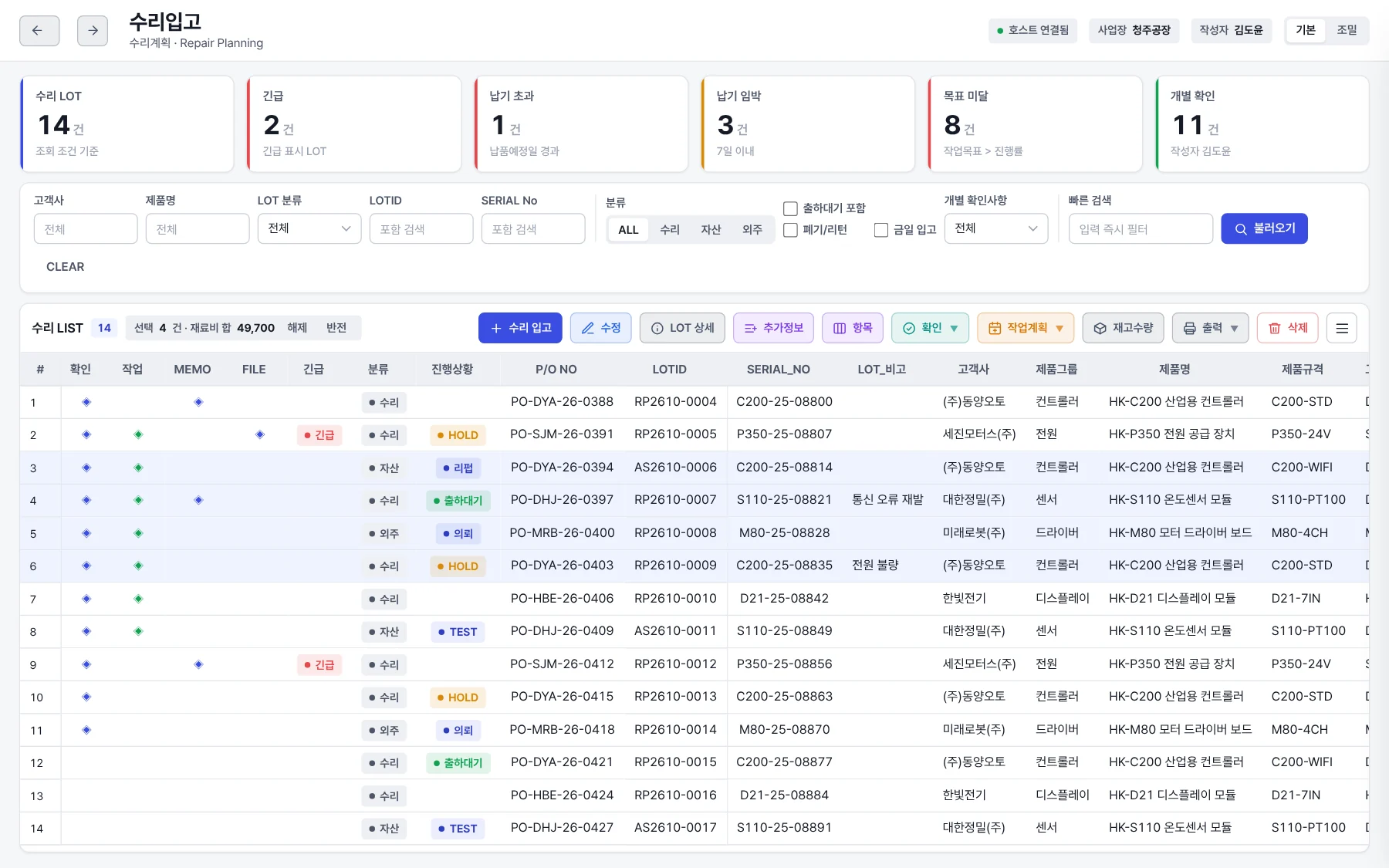The image size is (1389, 868).
Task: Toggle 금일 입고 checkbox
Action: 881,230
